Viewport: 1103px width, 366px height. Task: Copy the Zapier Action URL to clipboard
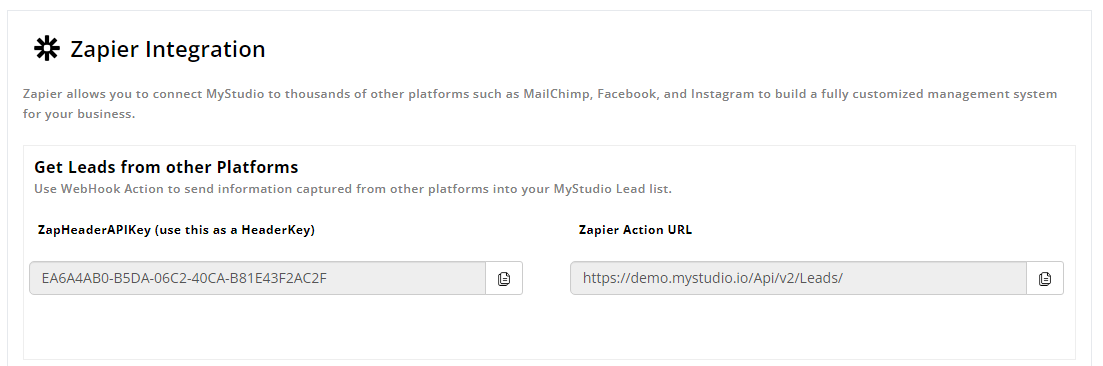click(1045, 279)
